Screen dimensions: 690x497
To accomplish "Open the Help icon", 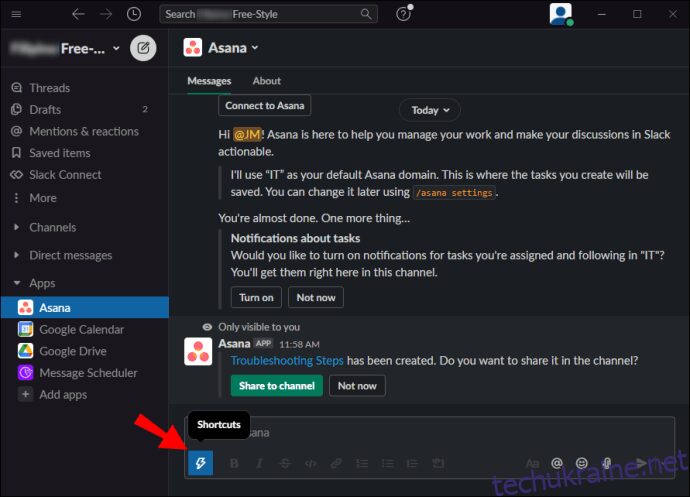I will 404,14.
